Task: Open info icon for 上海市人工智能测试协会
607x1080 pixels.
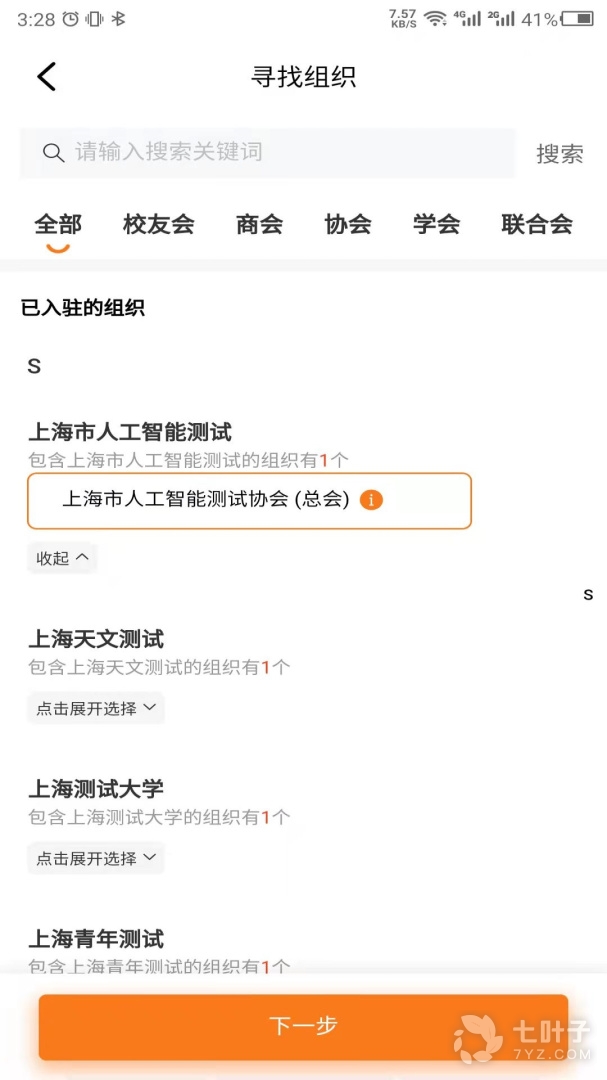Action: click(x=371, y=500)
